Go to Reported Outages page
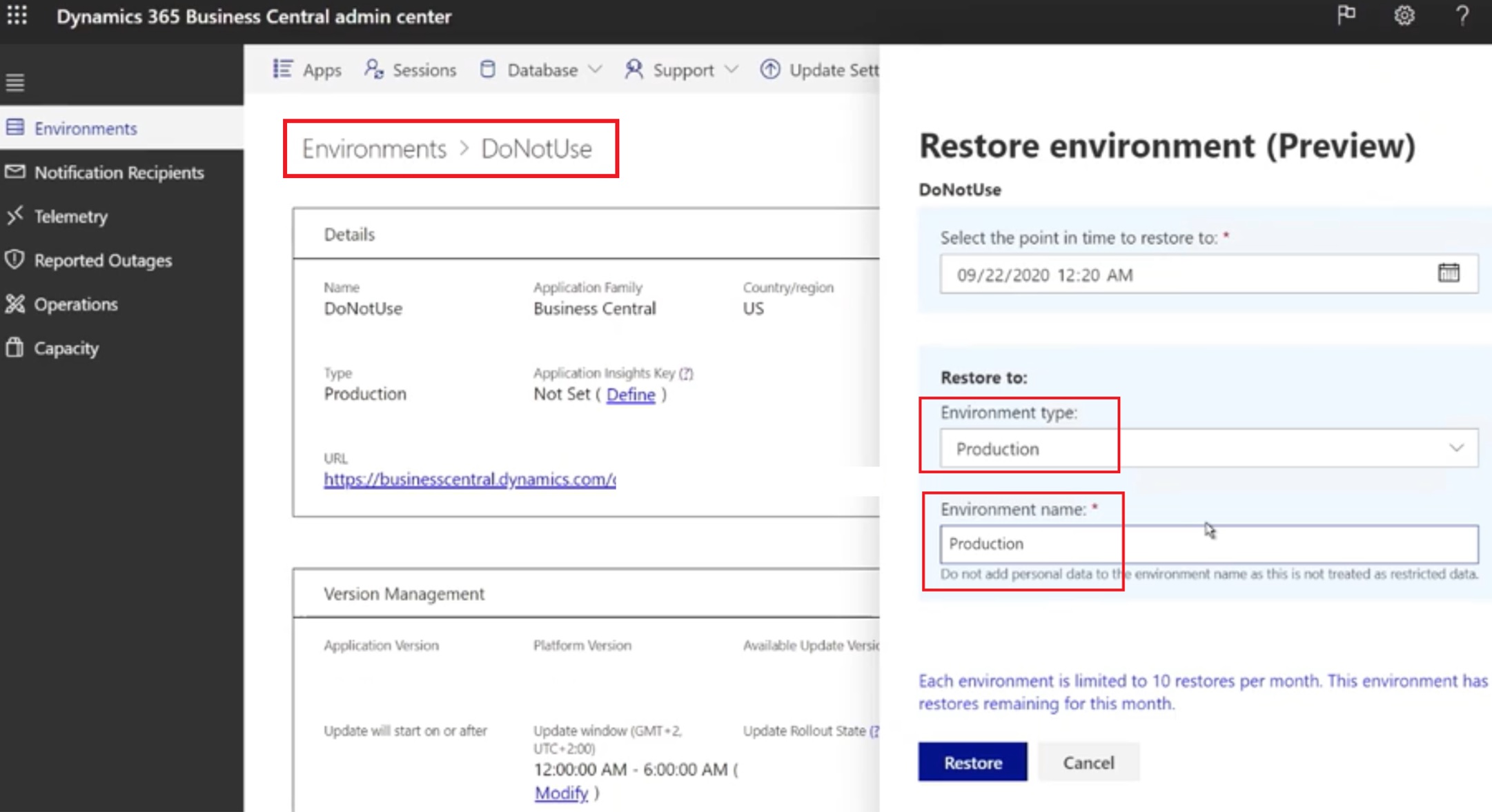The width and height of the screenshot is (1492, 812). (103, 261)
